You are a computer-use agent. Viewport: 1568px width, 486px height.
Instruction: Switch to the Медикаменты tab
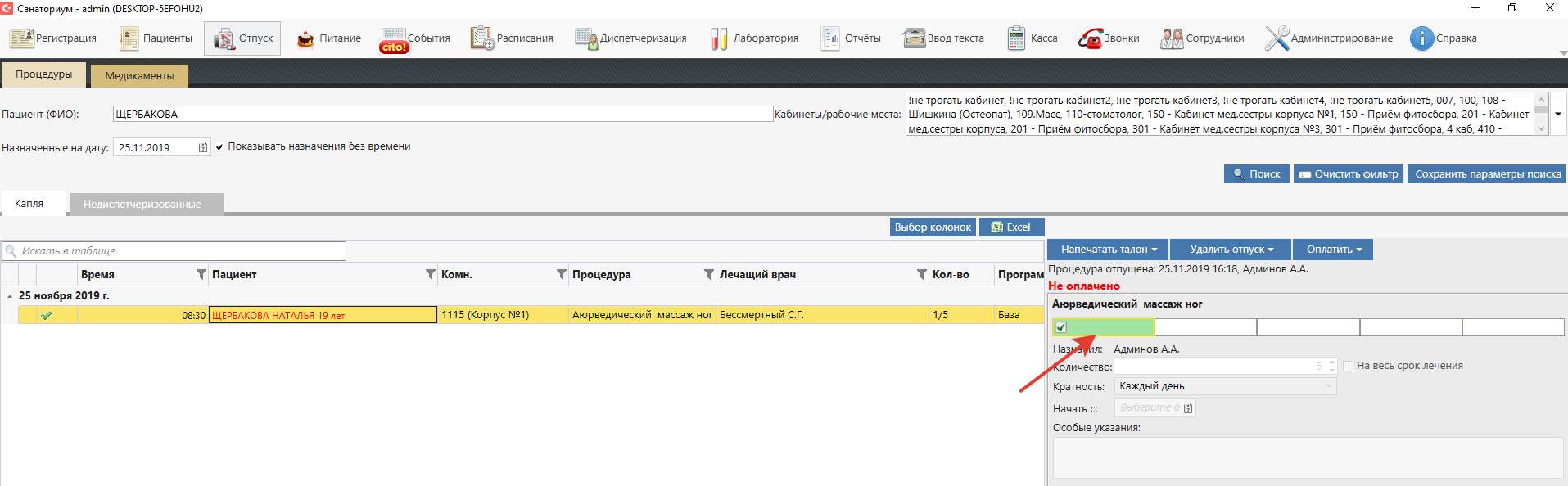tap(139, 76)
